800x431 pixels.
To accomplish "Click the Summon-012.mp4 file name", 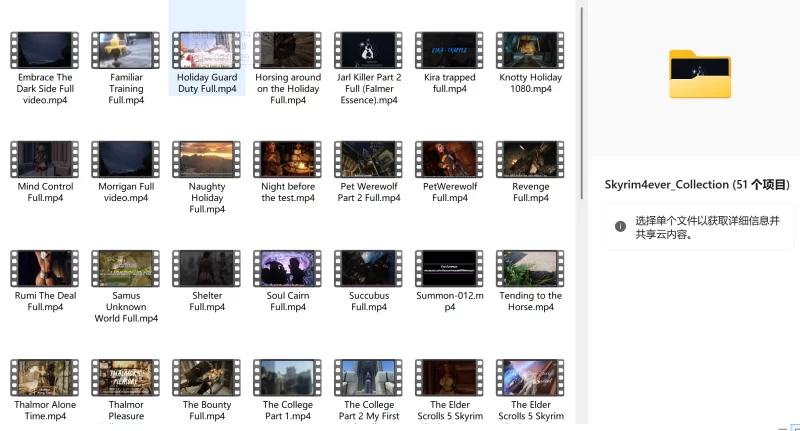I will point(449,301).
